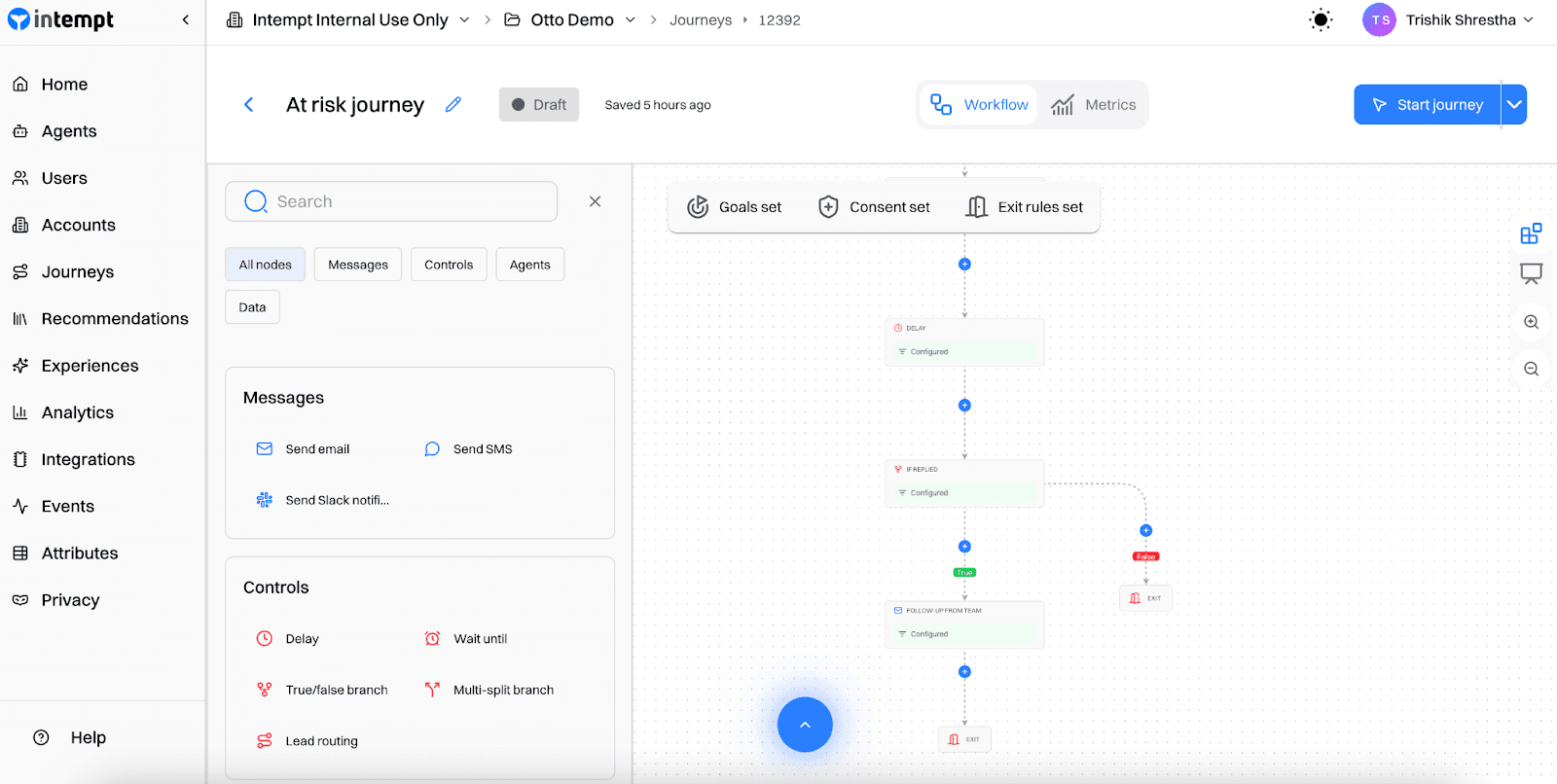Pick the Multi-split branch node
The width and height of the screenshot is (1557, 784).
489,690
